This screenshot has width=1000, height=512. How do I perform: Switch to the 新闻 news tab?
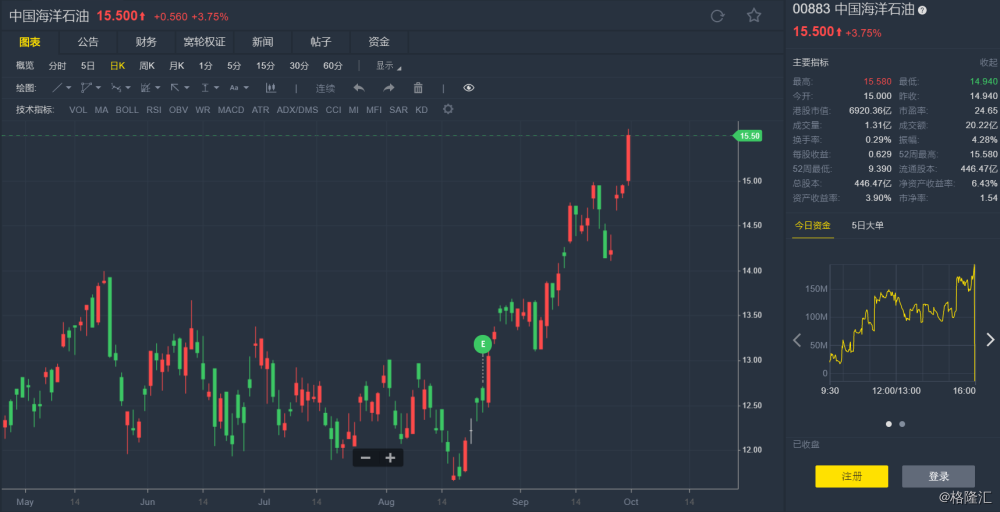[x=263, y=42]
